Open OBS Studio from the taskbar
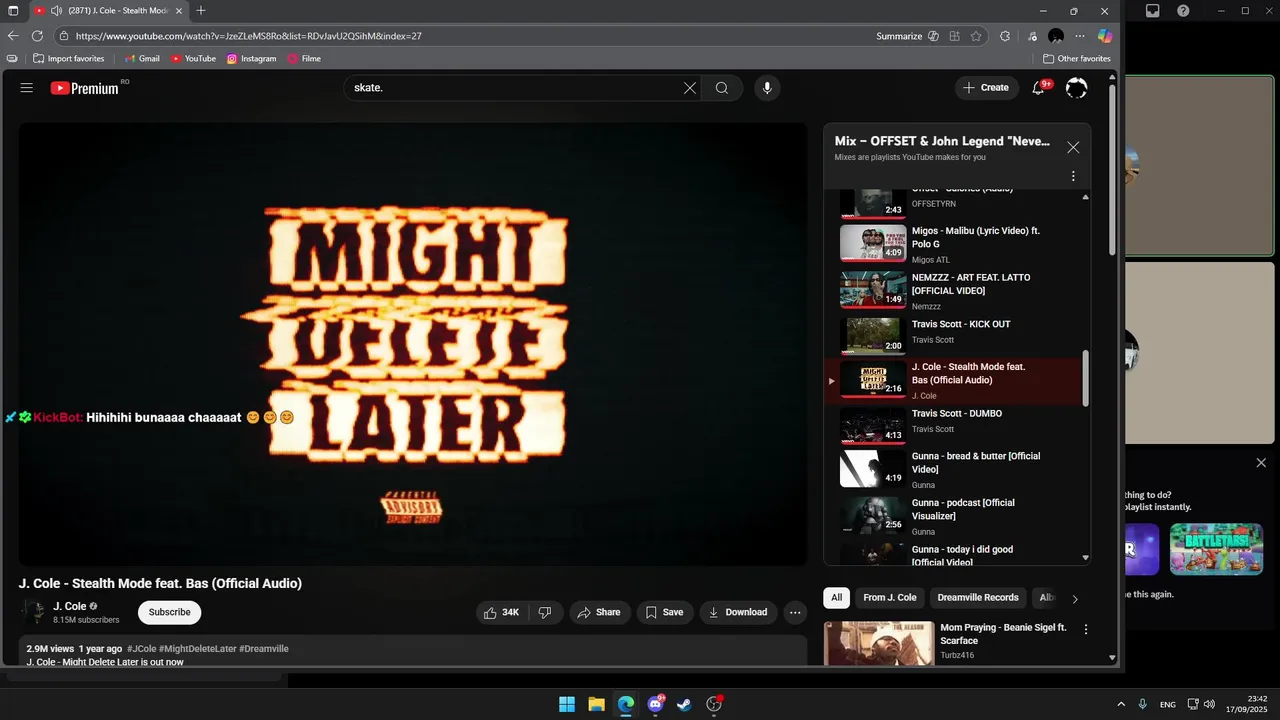1280x720 pixels. pos(714,704)
